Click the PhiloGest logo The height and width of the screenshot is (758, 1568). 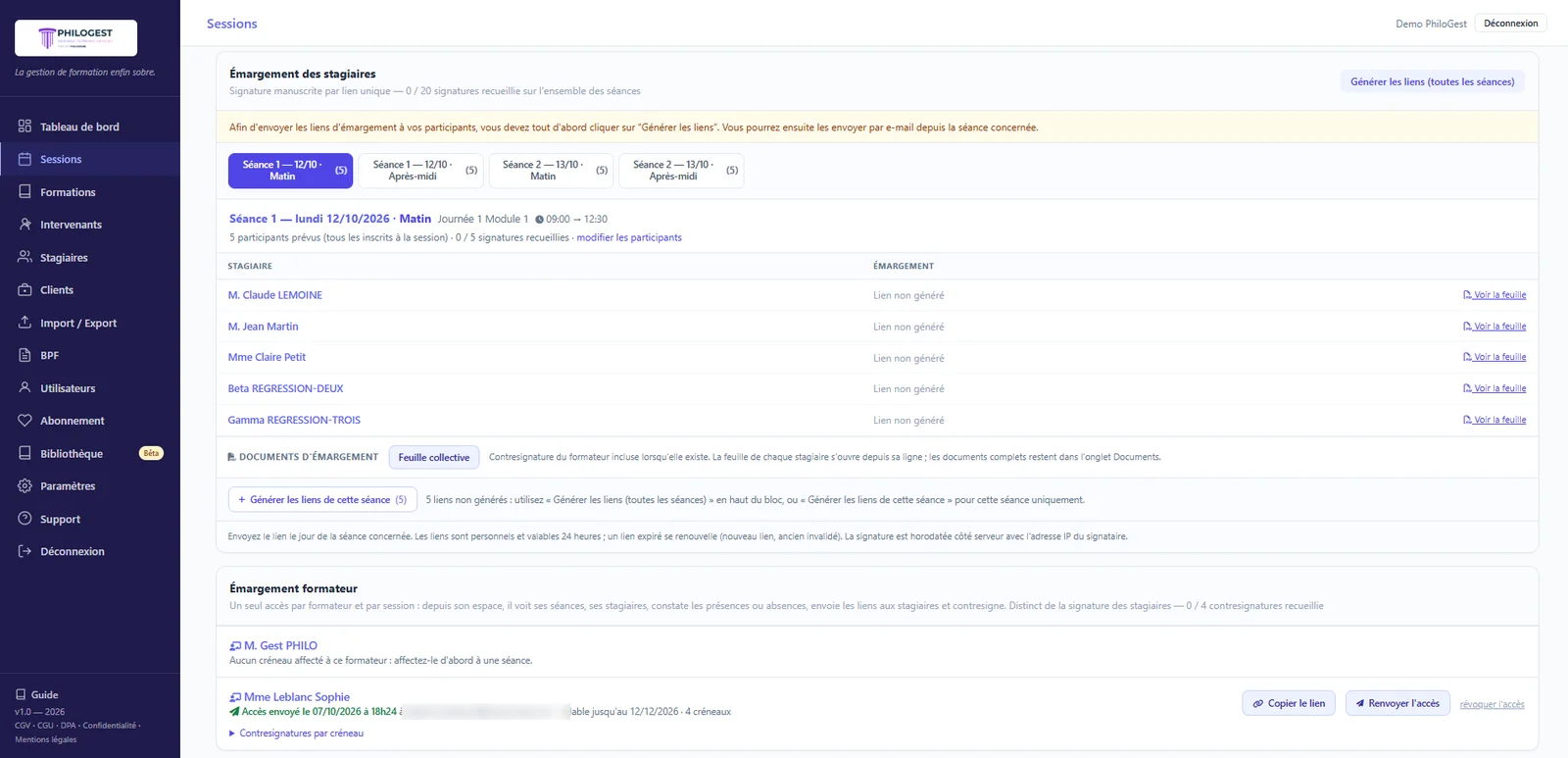pos(75,38)
